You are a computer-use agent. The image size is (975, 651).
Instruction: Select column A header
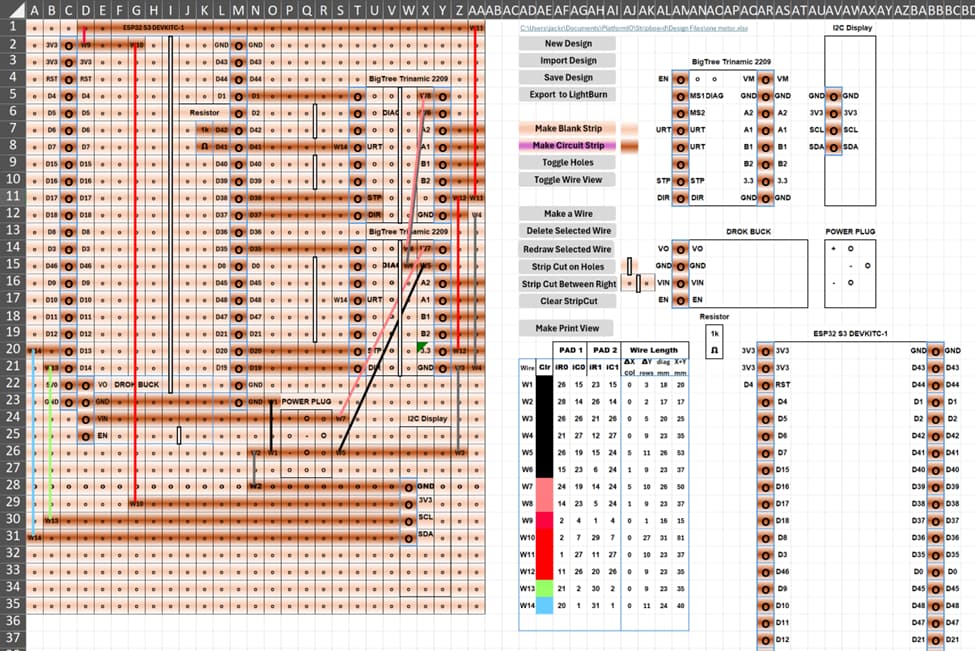click(x=34, y=10)
